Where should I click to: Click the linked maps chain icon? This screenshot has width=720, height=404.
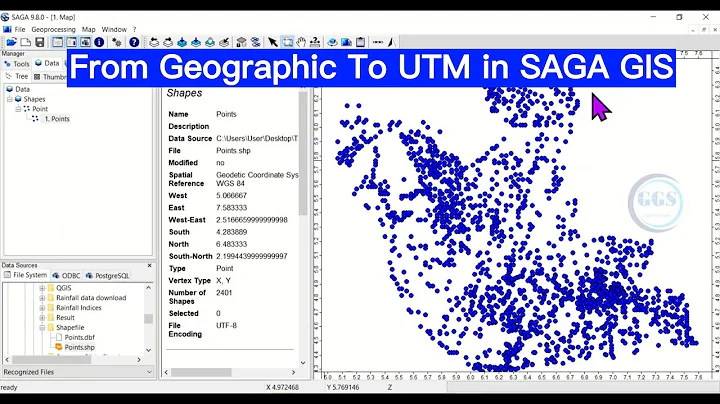pyautogui.click(x=255, y=42)
